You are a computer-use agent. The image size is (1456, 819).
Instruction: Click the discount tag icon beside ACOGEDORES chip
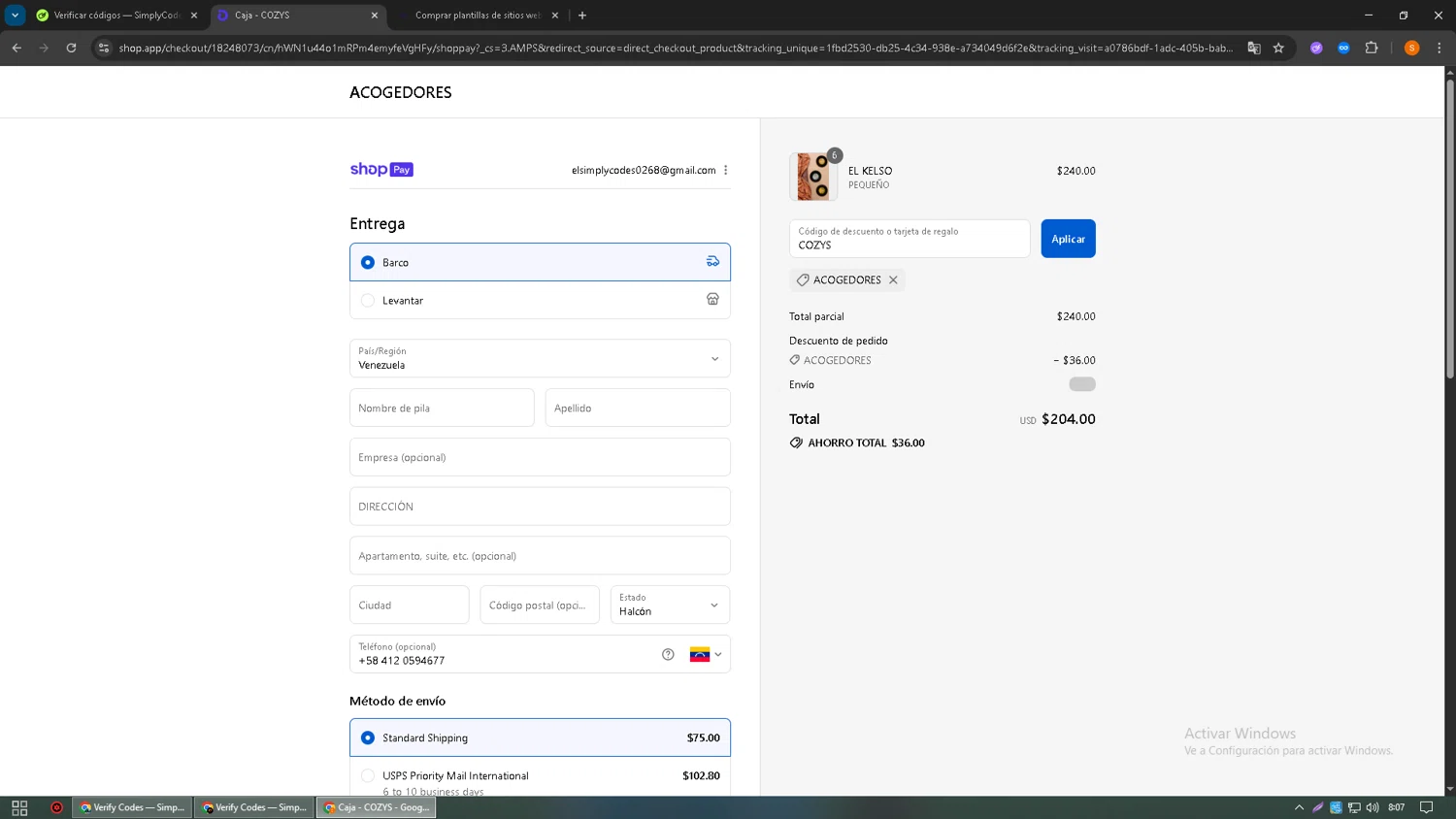(803, 279)
